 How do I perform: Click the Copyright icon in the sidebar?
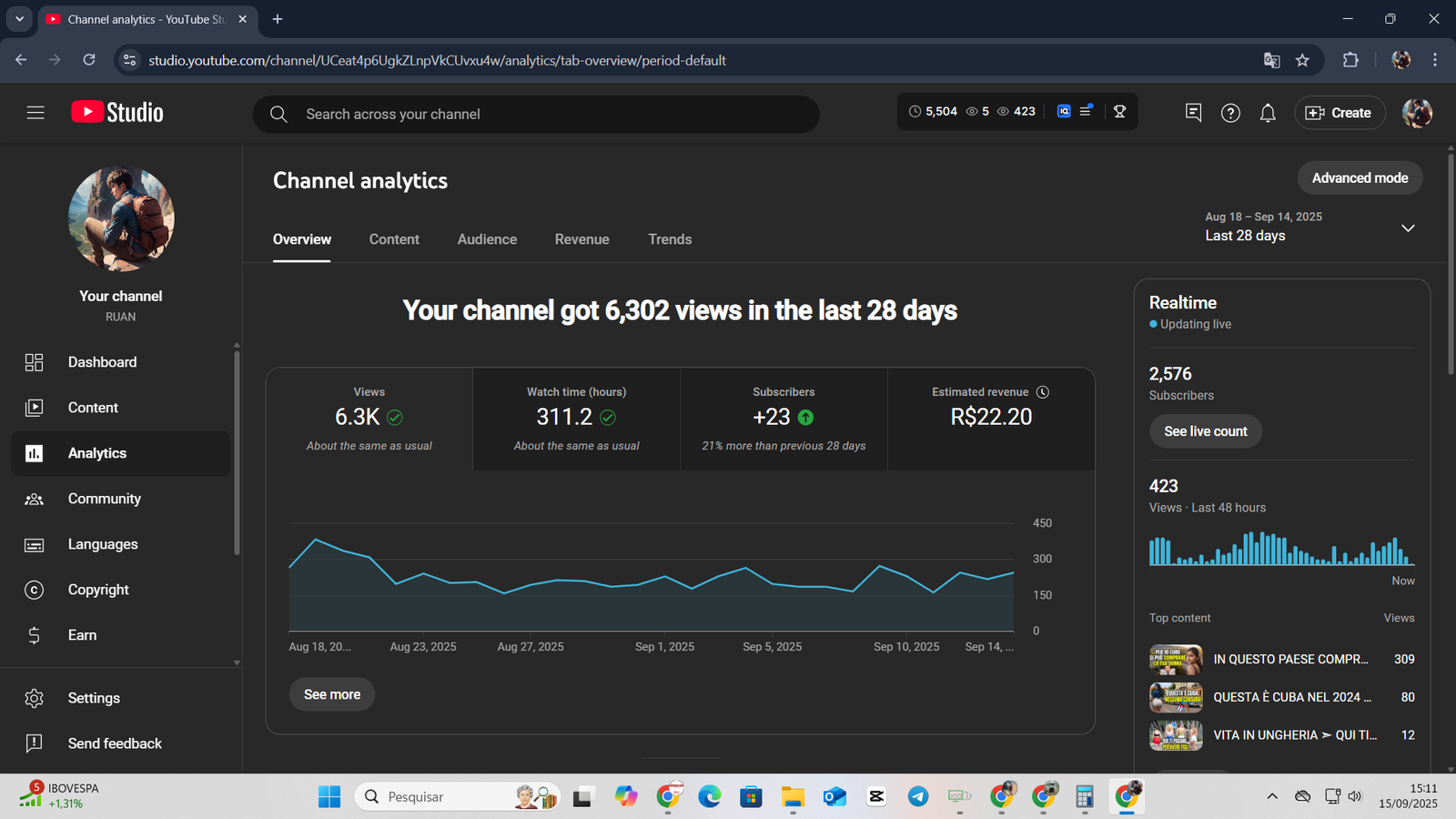click(x=34, y=590)
